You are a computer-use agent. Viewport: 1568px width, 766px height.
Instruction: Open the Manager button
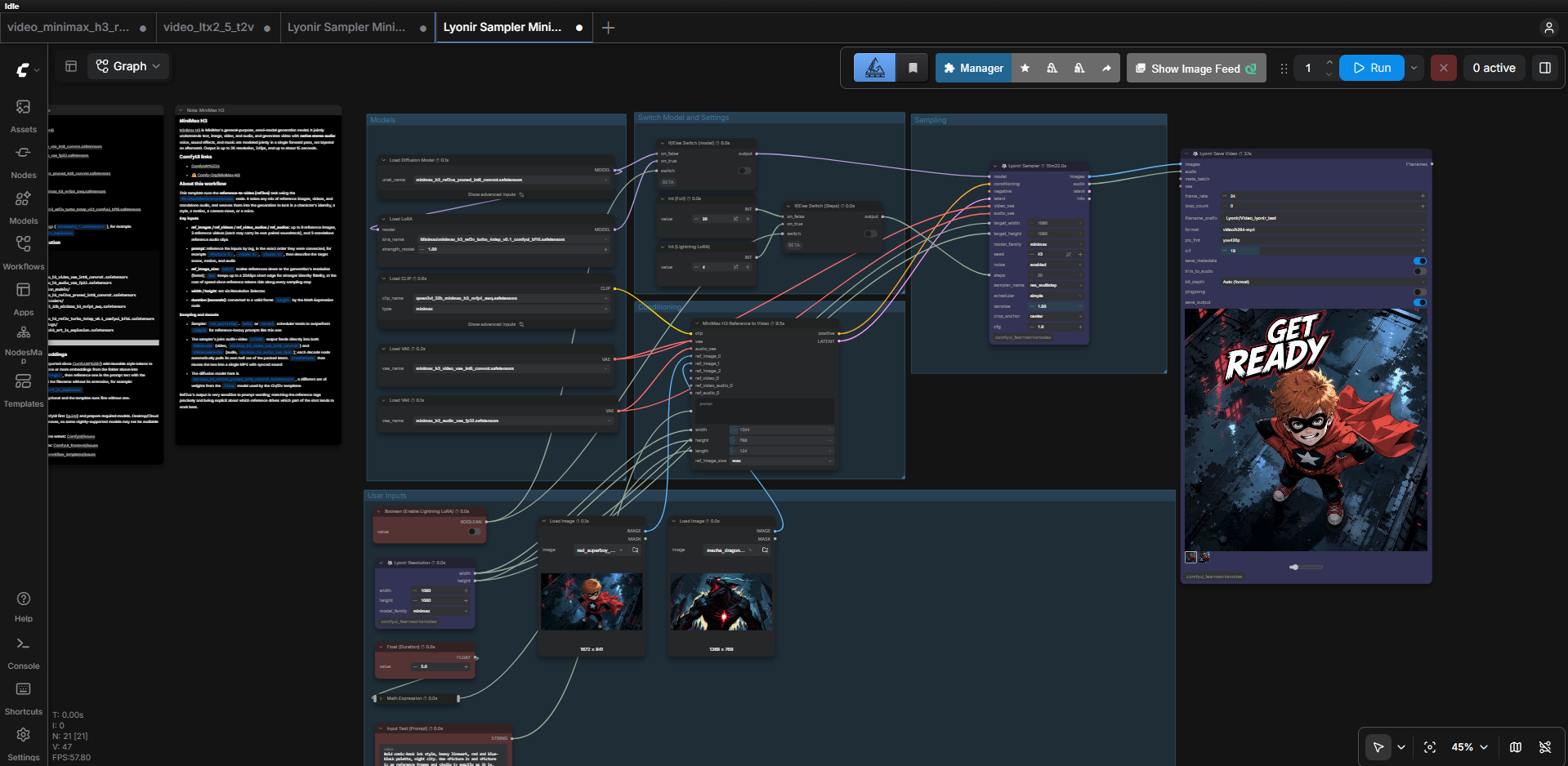point(972,68)
